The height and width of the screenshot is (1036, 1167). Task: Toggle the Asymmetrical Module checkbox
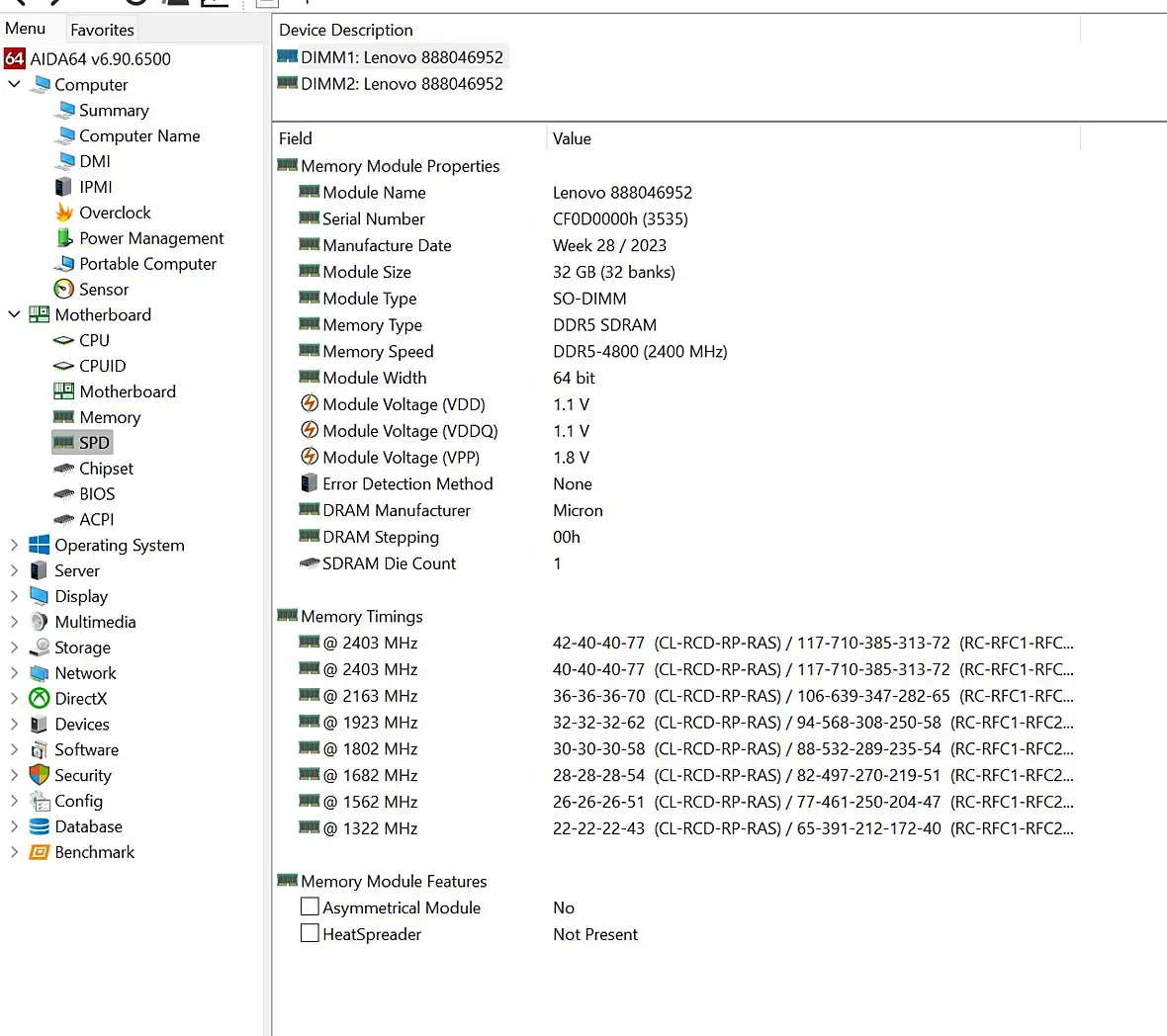tap(310, 906)
